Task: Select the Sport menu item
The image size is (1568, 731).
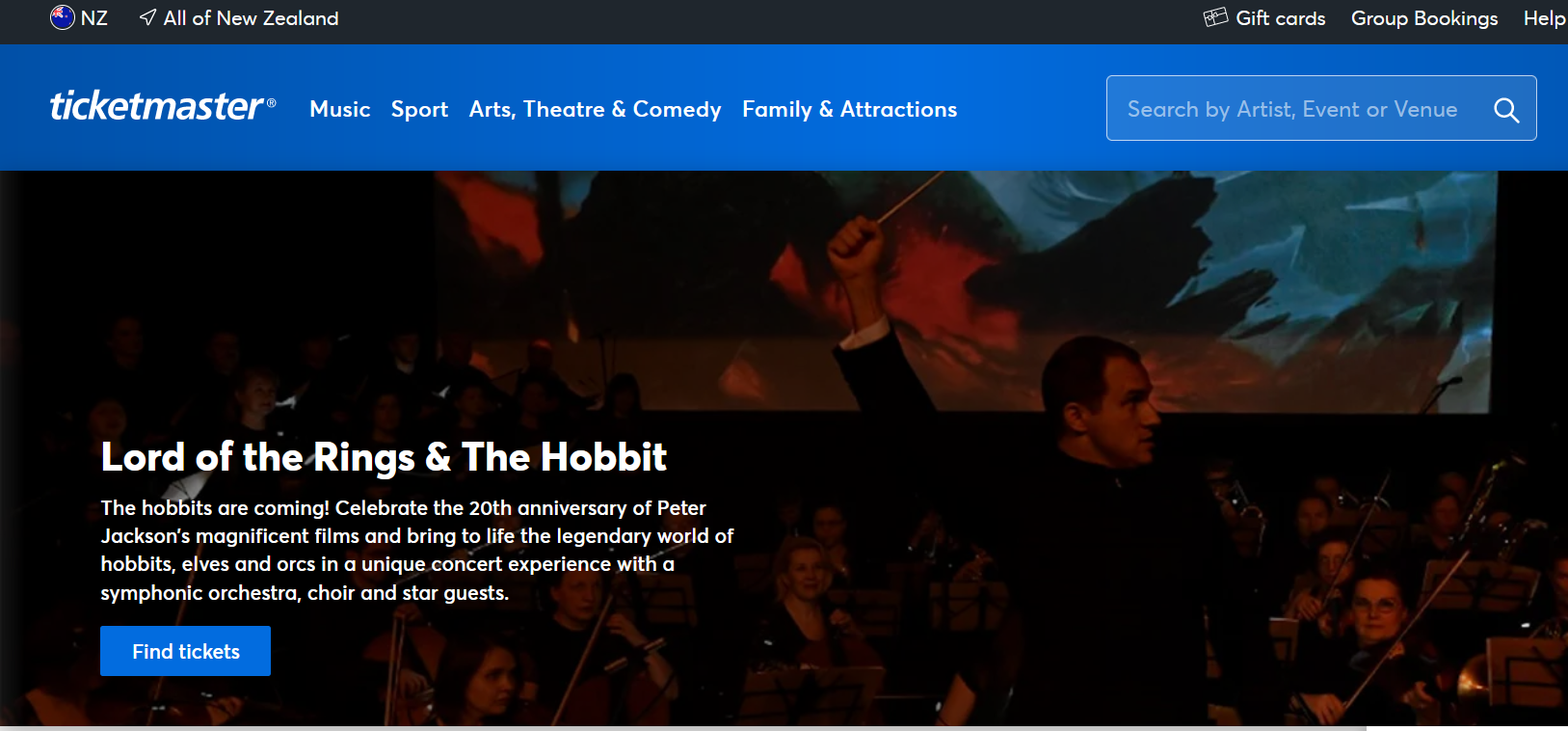Action: click(x=419, y=109)
